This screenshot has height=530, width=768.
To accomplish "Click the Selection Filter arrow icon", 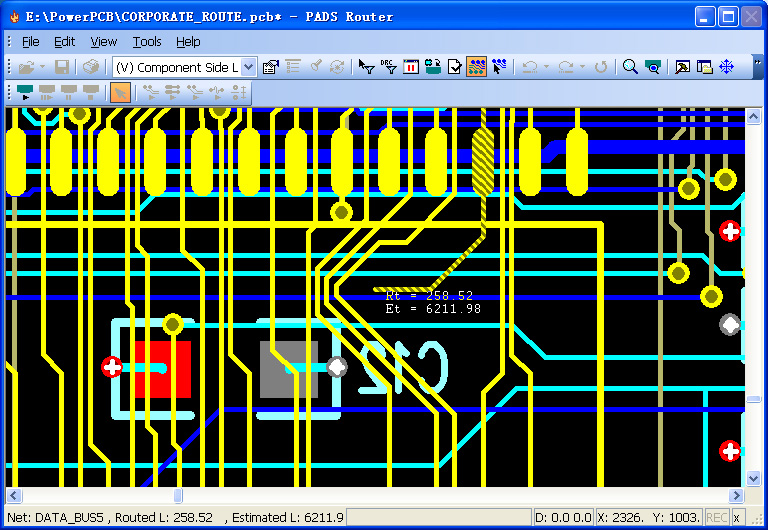I will coord(366,67).
